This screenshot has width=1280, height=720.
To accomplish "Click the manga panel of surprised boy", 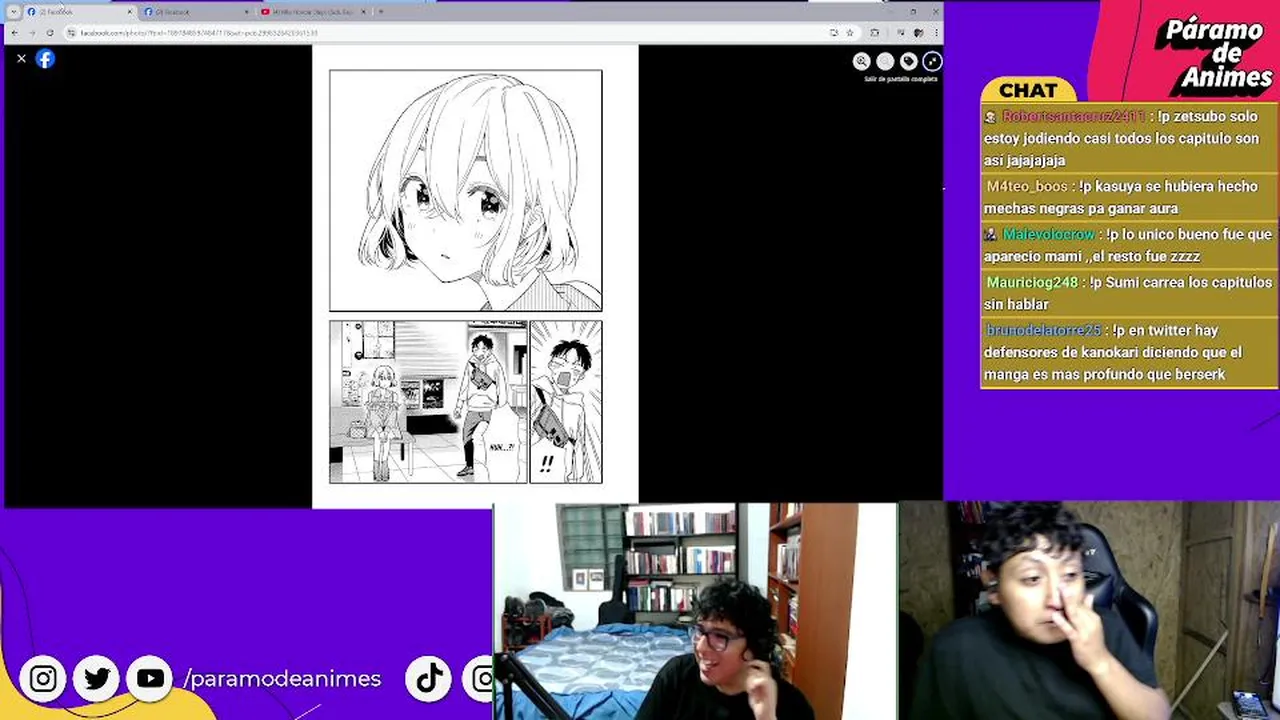I will point(566,402).
